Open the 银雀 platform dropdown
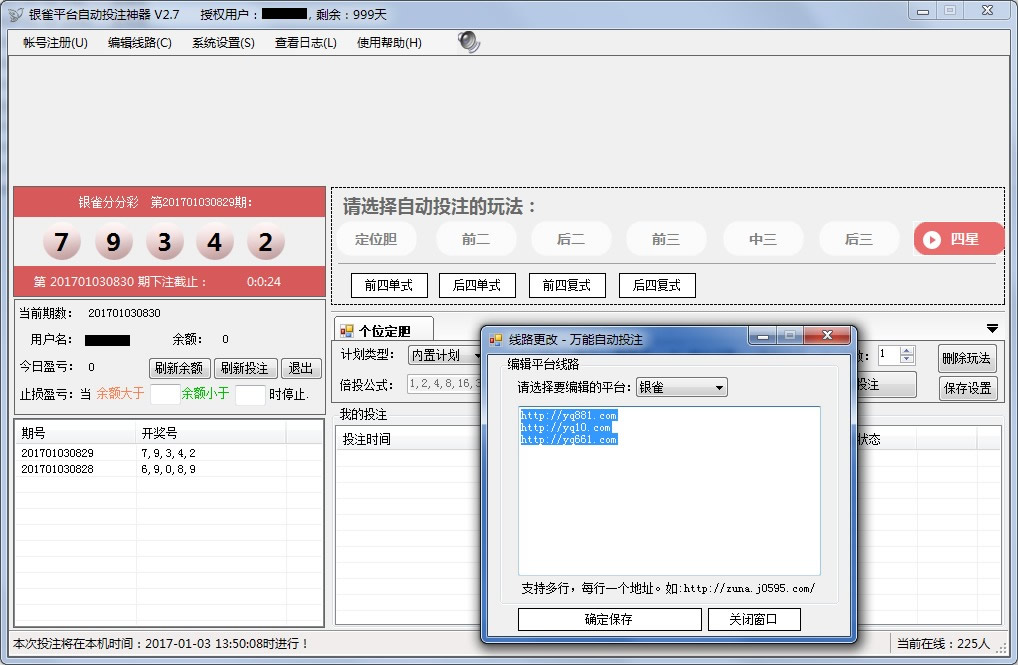1018x665 pixels. tap(682, 387)
